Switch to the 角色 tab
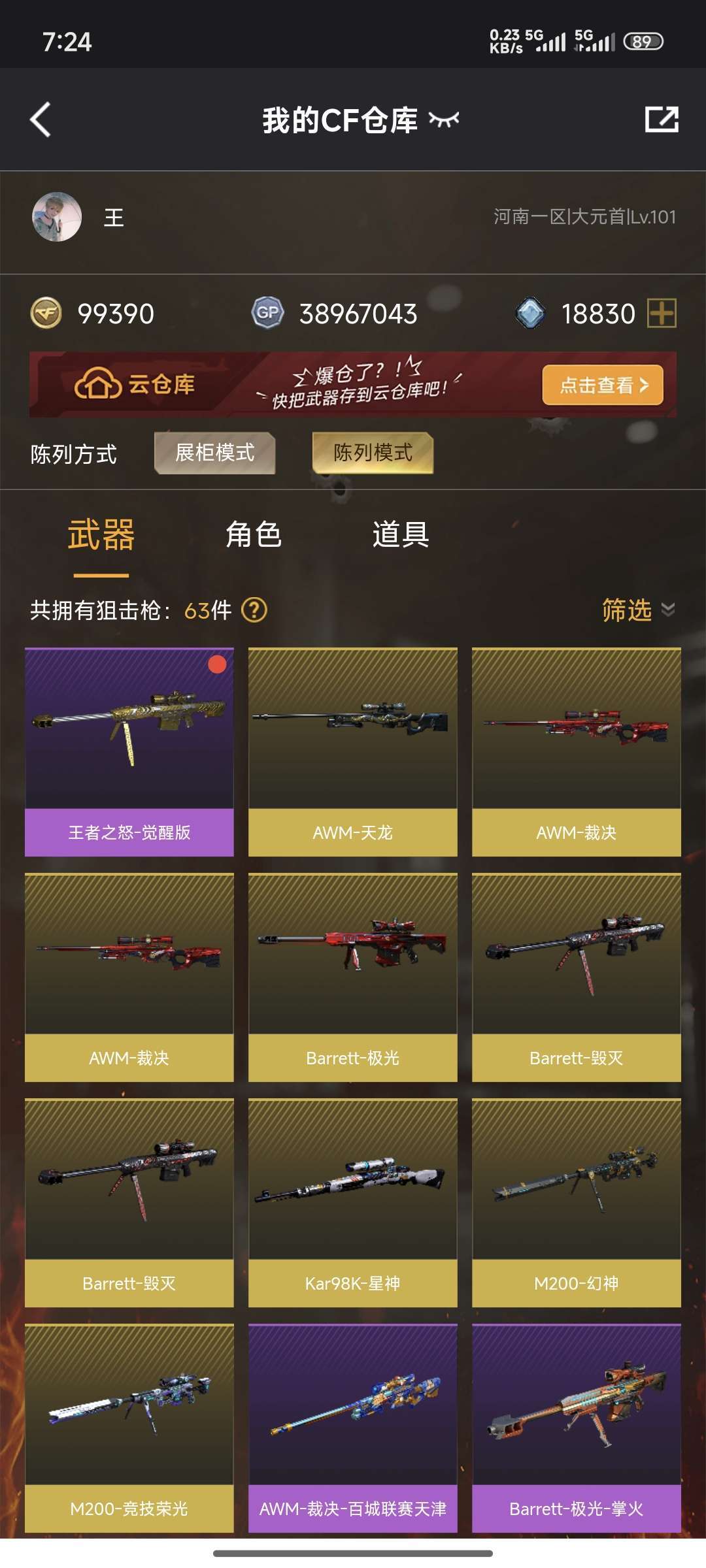 (254, 534)
